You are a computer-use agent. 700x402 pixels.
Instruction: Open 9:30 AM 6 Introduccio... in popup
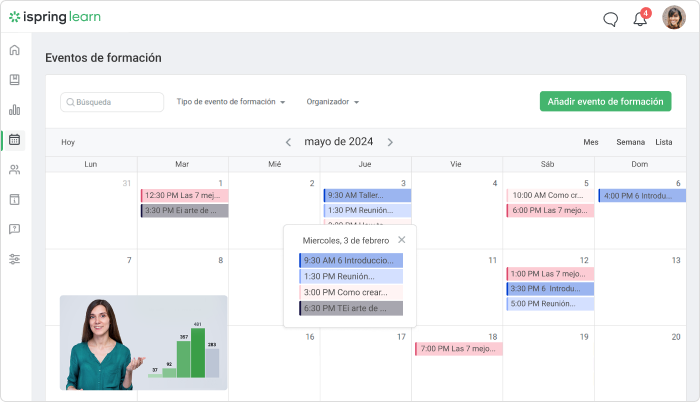pos(351,260)
